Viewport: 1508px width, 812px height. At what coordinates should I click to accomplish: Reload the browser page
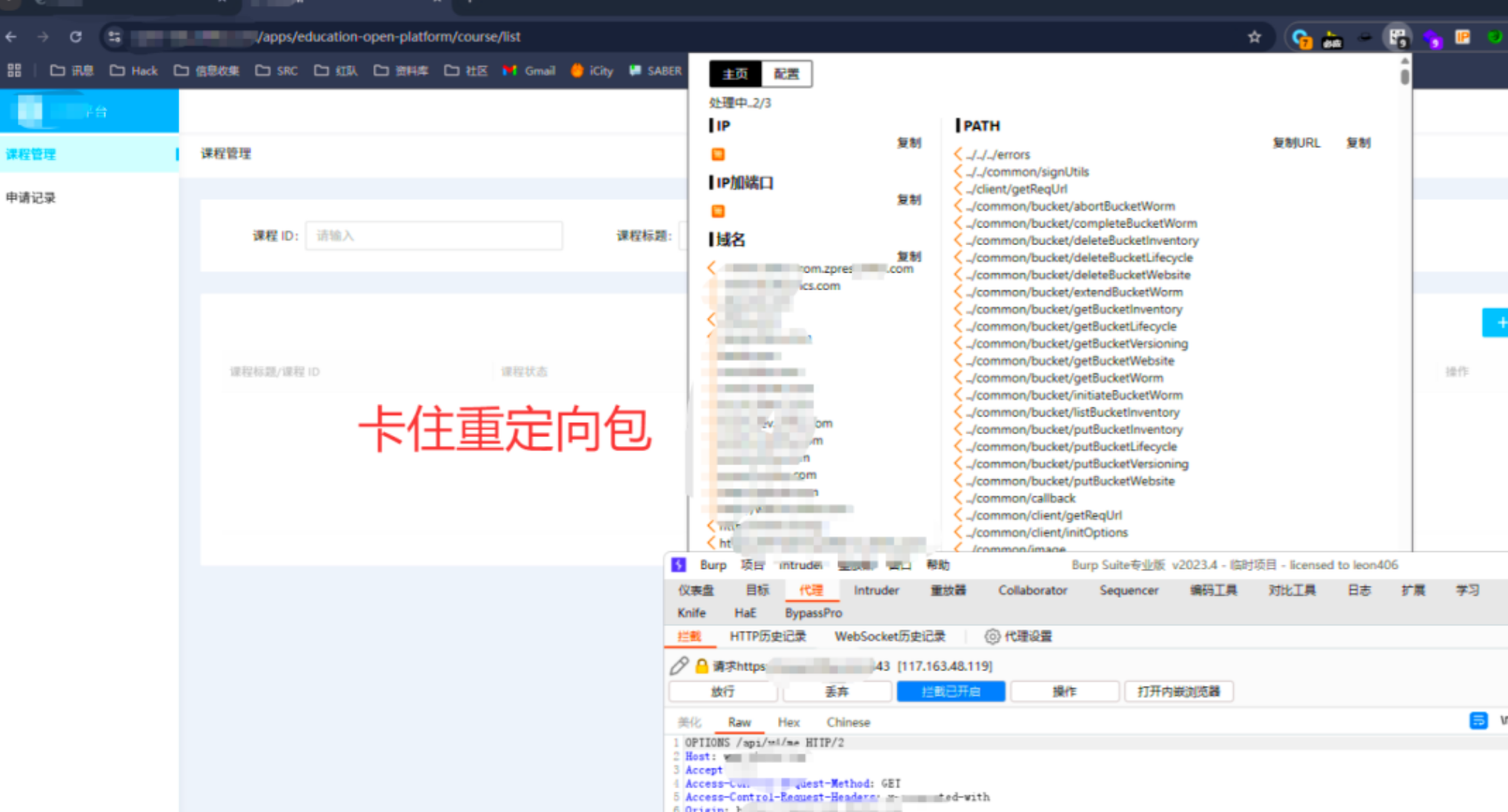(x=76, y=37)
